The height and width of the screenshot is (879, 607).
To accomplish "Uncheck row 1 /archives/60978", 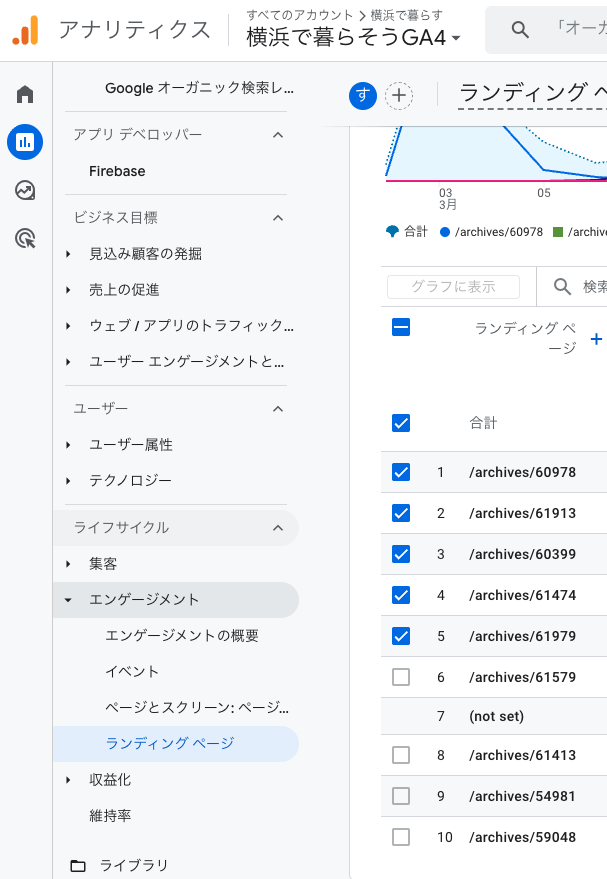I will [x=401, y=472].
